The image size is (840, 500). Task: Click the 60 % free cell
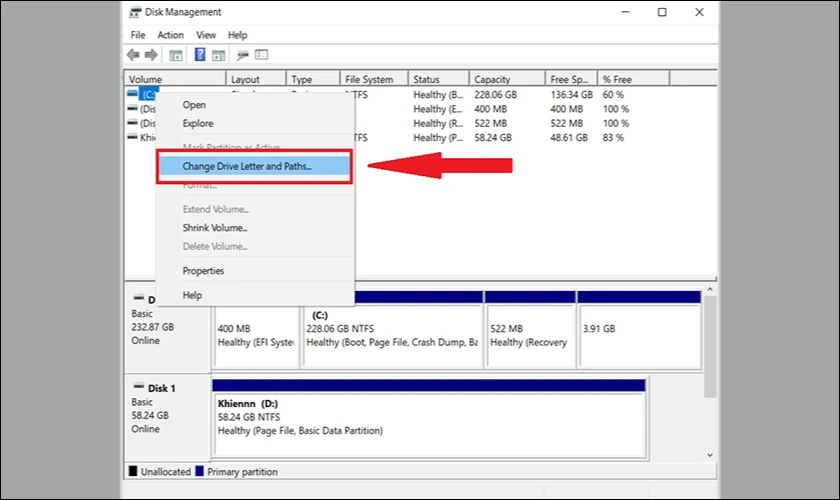coord(613,94)
